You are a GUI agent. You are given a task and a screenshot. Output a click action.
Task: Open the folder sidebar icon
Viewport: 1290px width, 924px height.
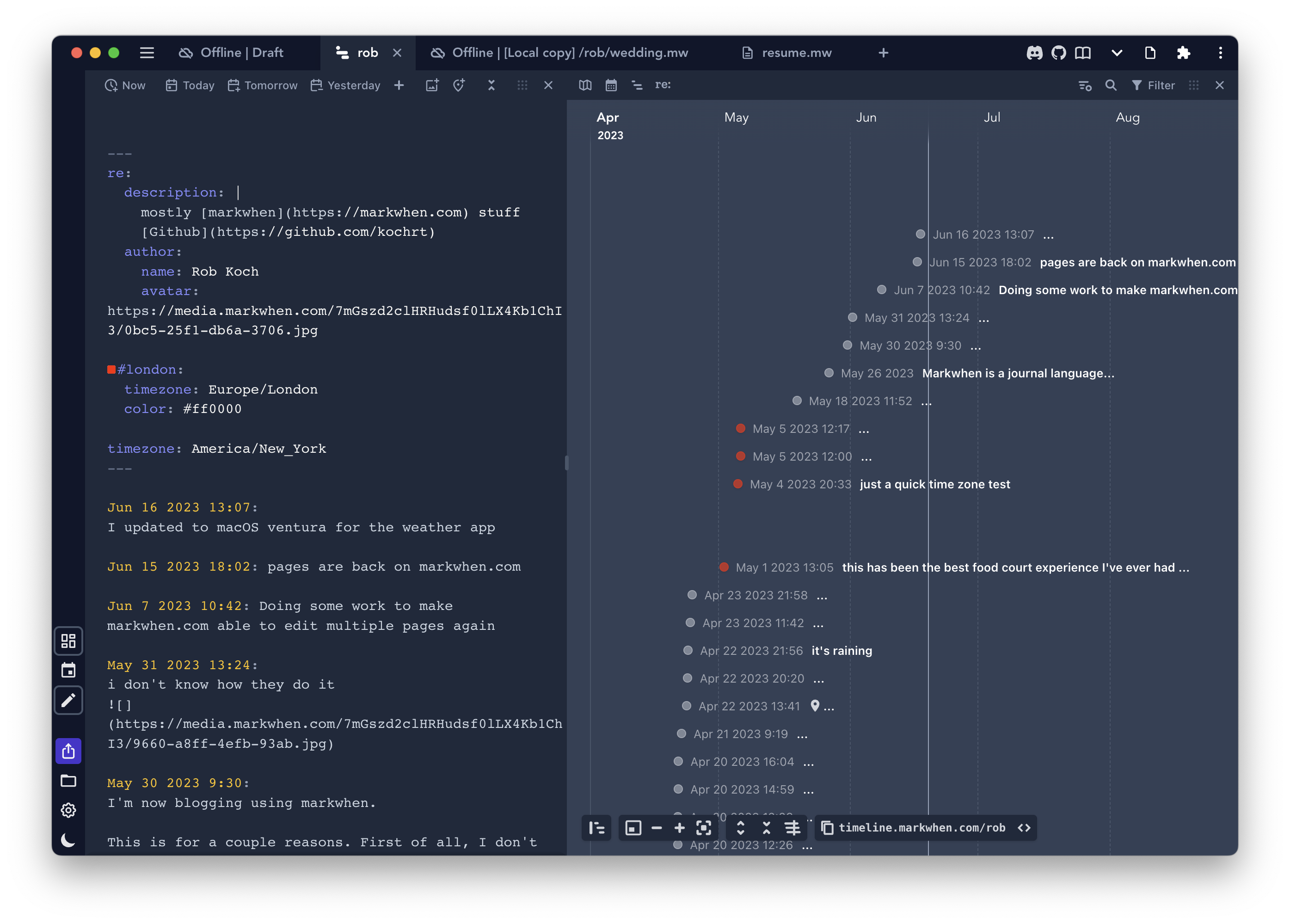pos(68,781)
